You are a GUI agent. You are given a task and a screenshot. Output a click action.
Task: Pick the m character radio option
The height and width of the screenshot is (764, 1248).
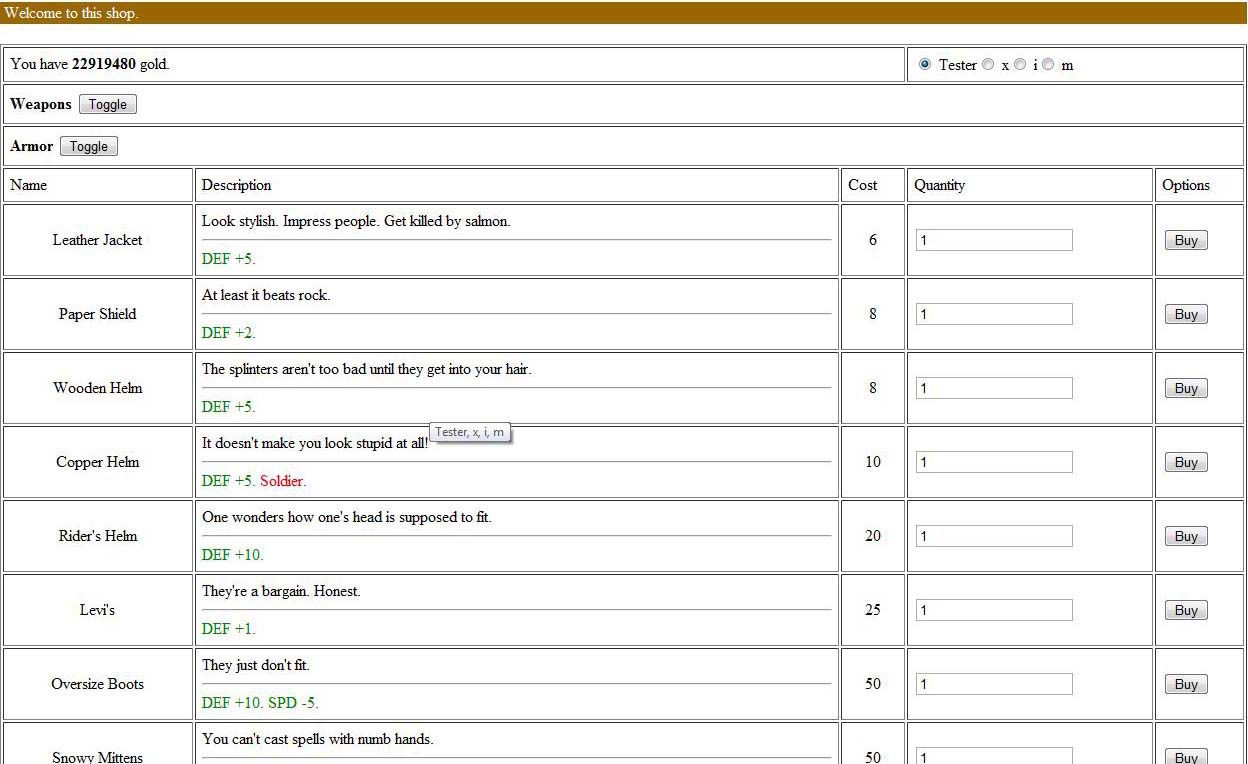point(1047,65)
